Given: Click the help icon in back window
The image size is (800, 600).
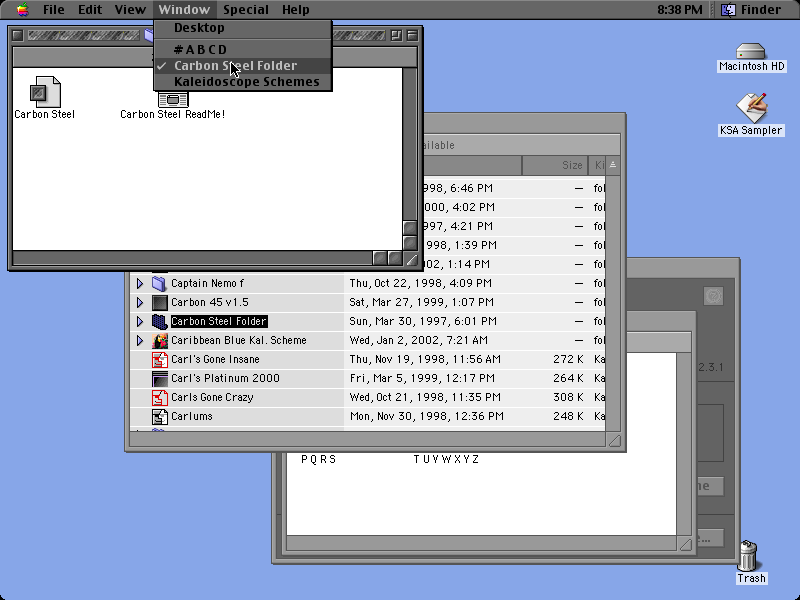Looking at the screenshot, I should [x=713, y=296].
